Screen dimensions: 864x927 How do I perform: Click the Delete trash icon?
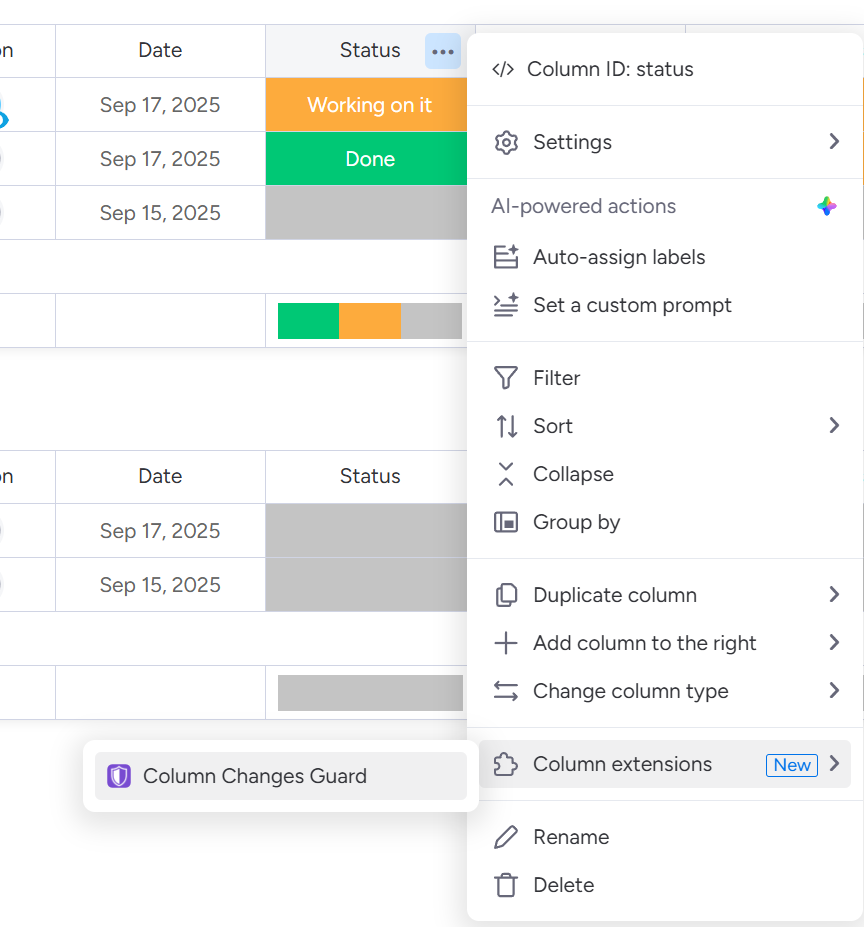coord(506,885)
